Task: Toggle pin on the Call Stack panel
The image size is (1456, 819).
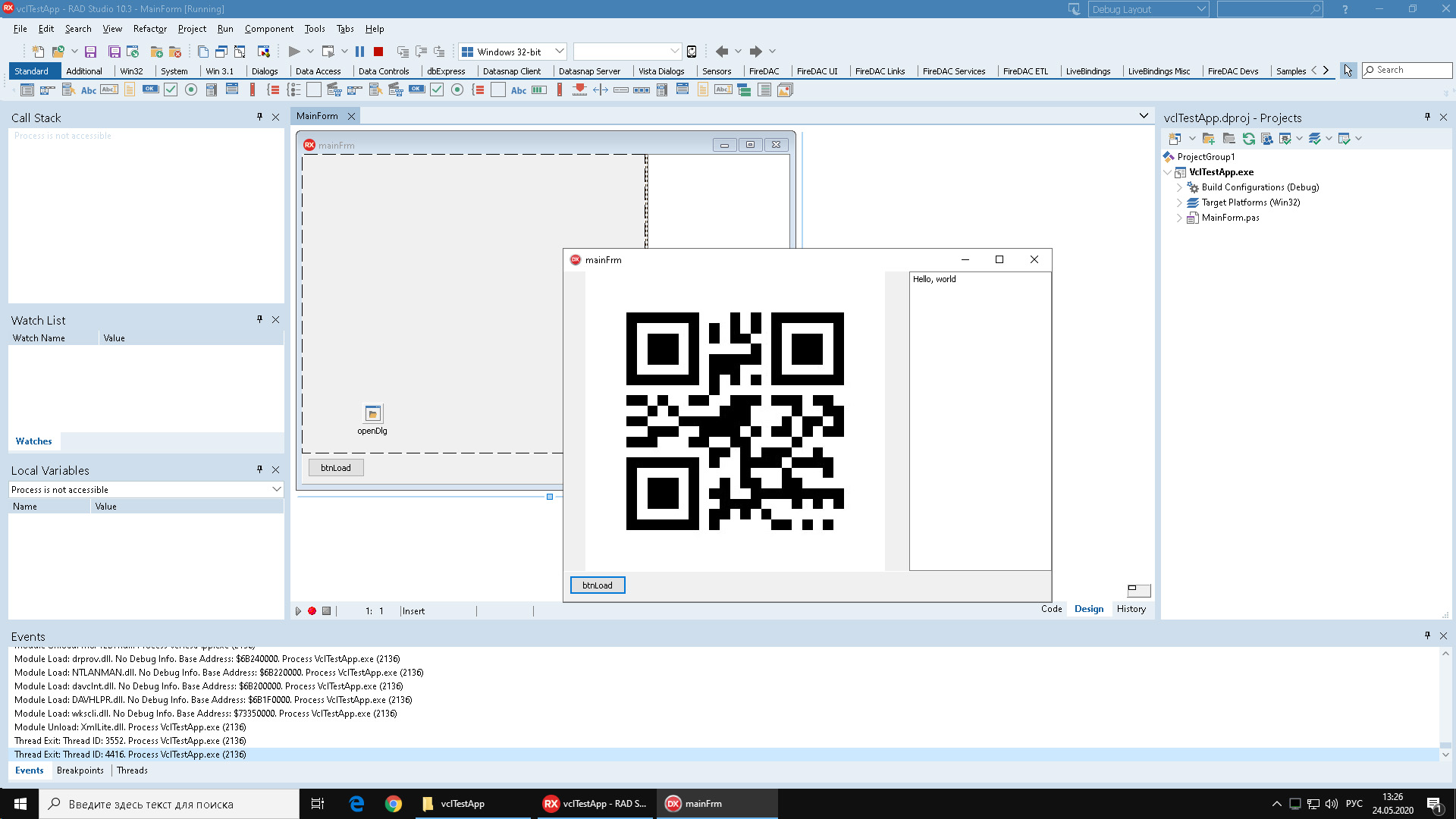Action: 259,117
